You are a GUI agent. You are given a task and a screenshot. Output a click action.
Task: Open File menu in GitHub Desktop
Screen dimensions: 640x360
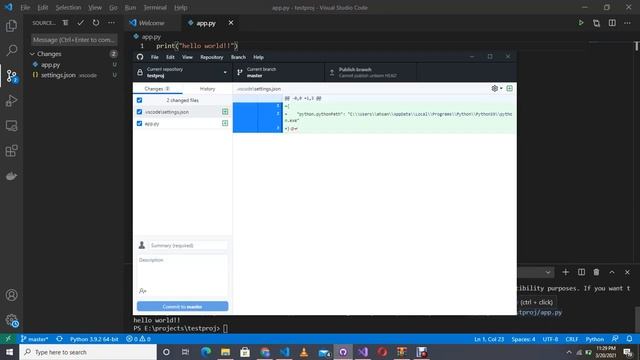pyautogui.click(x=155, y=57)
